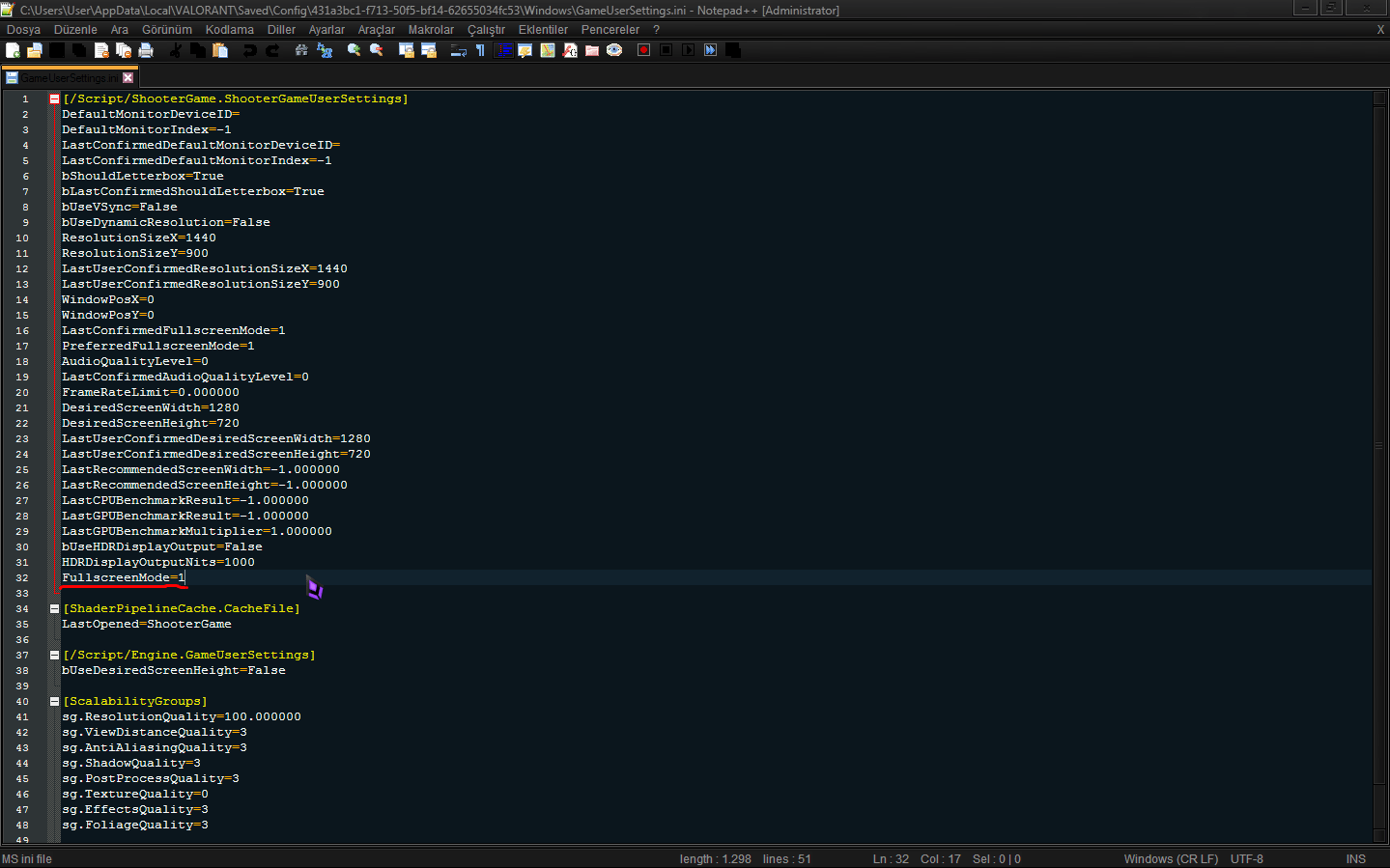Enable file monitoring with the eye icon
This screenshot has width=1390, height=868.
tap(614, 49)
